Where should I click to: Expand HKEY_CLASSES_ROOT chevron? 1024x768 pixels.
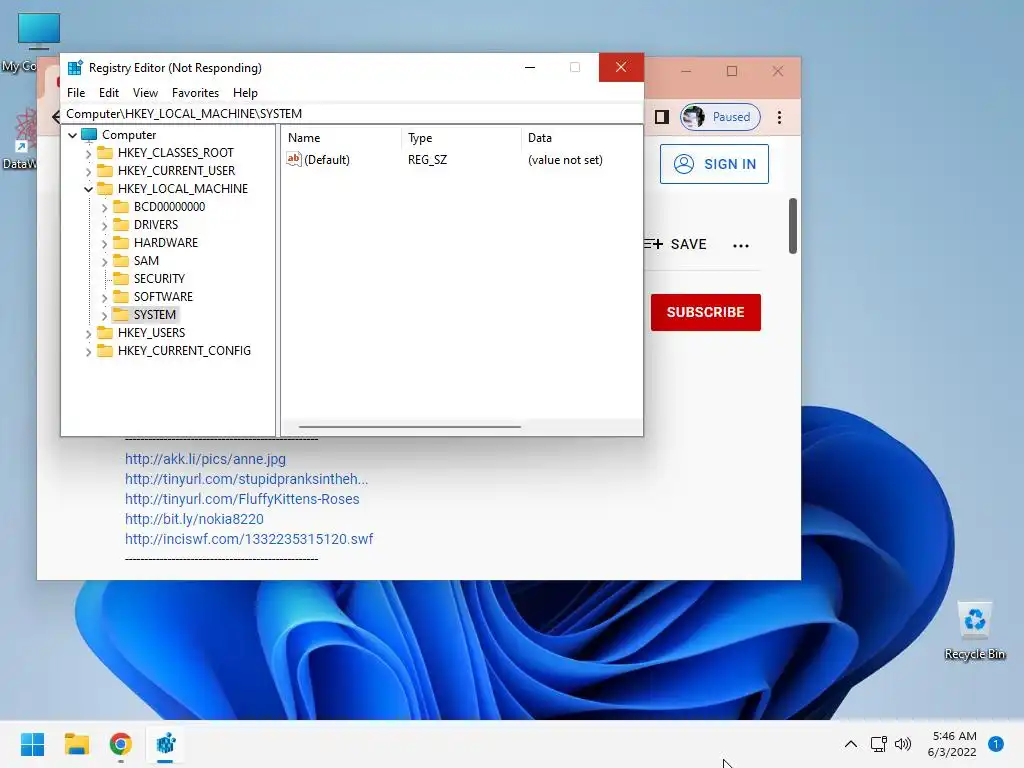[88, 153]
